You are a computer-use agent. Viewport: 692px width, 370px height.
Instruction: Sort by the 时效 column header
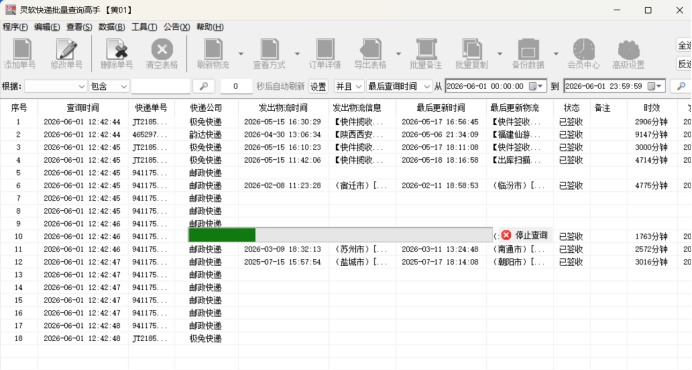tap(651, 108)
